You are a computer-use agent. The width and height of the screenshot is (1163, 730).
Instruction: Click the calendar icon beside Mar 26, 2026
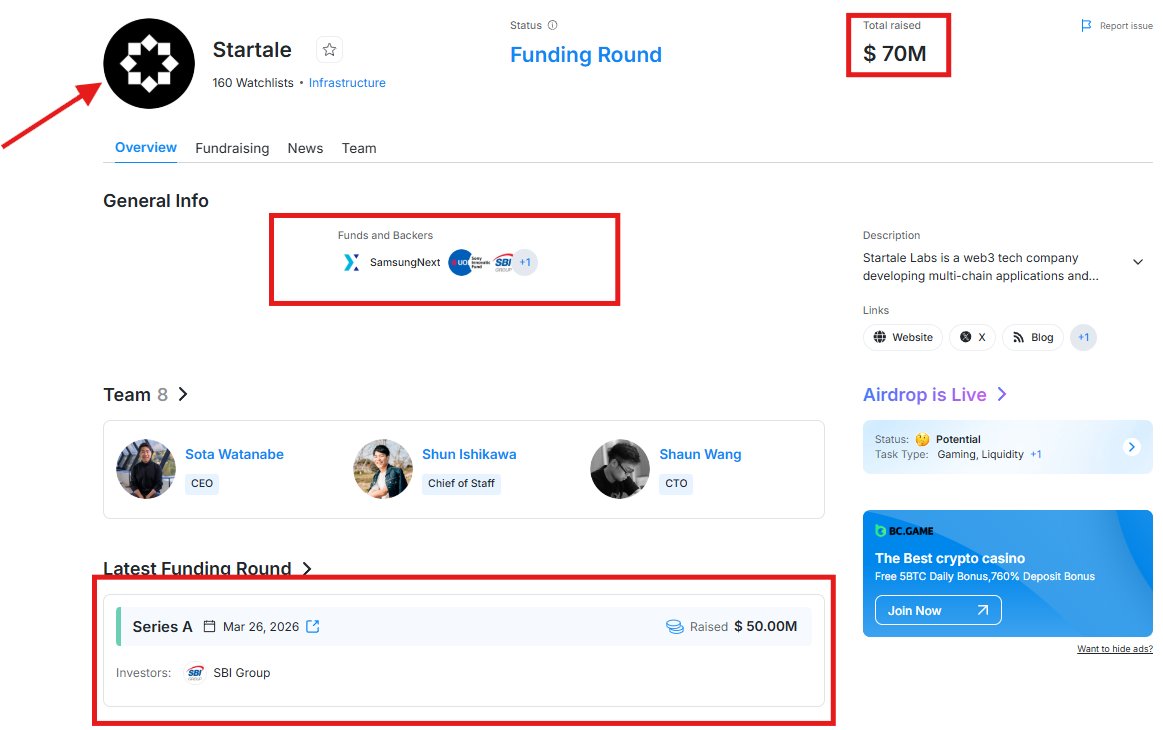click(209, 627)
